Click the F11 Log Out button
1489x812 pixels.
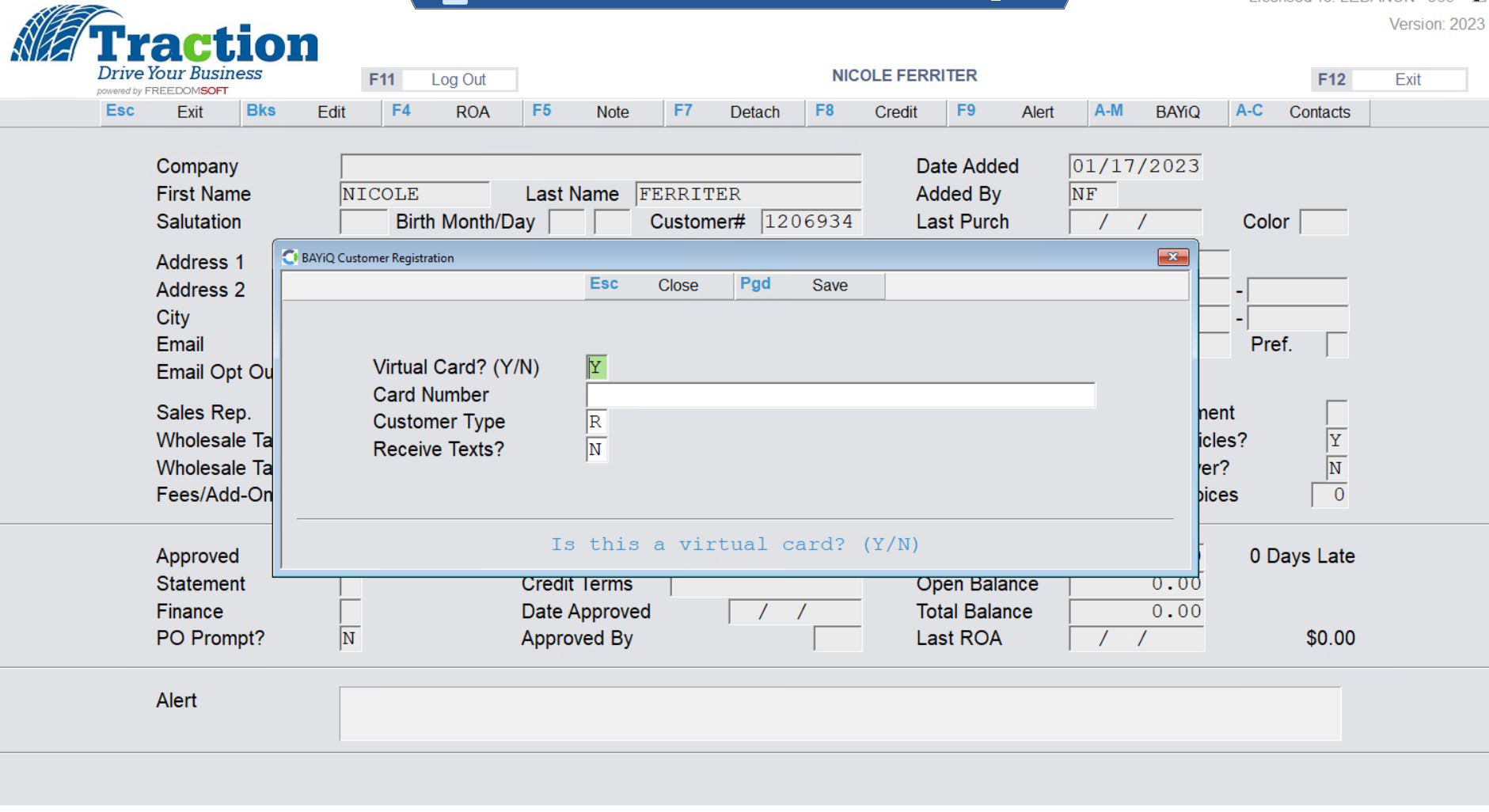[439, 79]
